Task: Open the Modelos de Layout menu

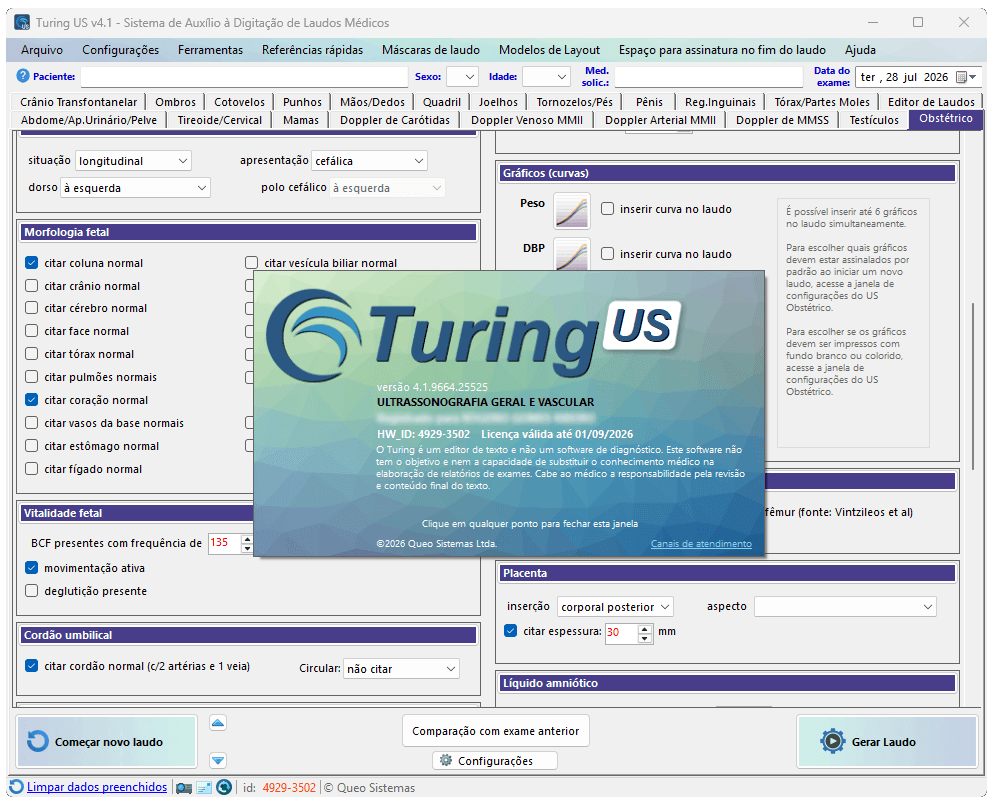Action: 549,50
